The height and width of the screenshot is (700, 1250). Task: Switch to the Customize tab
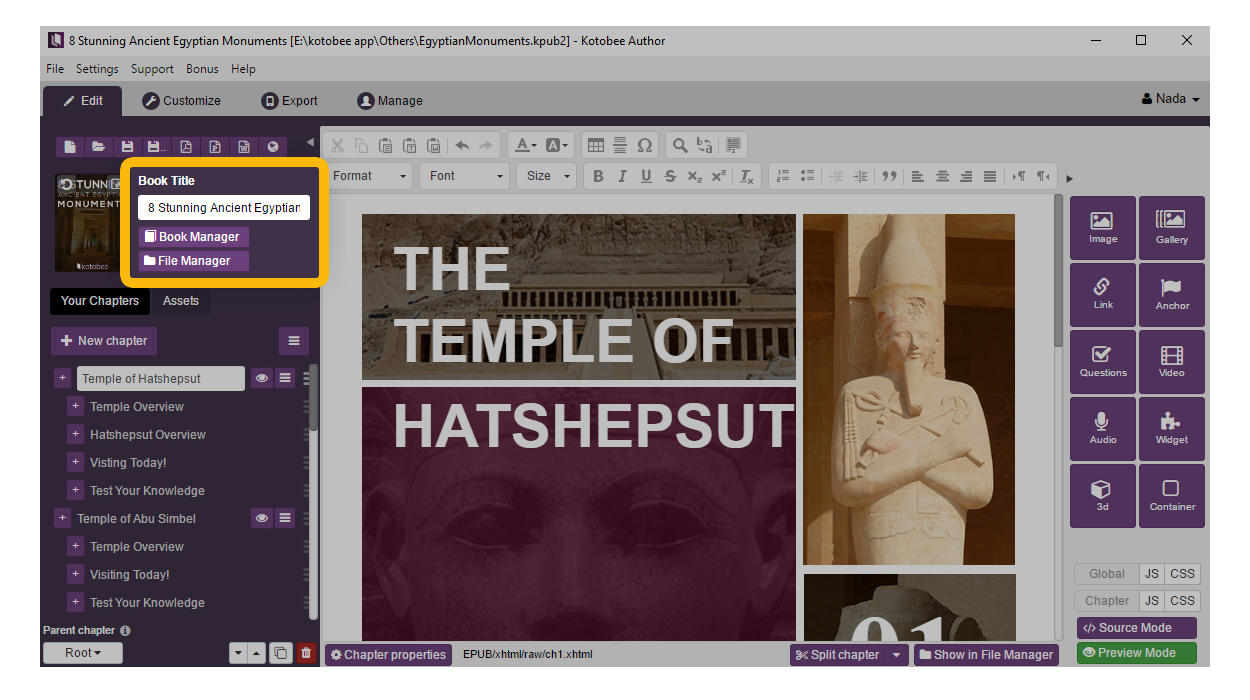point(181,101)
